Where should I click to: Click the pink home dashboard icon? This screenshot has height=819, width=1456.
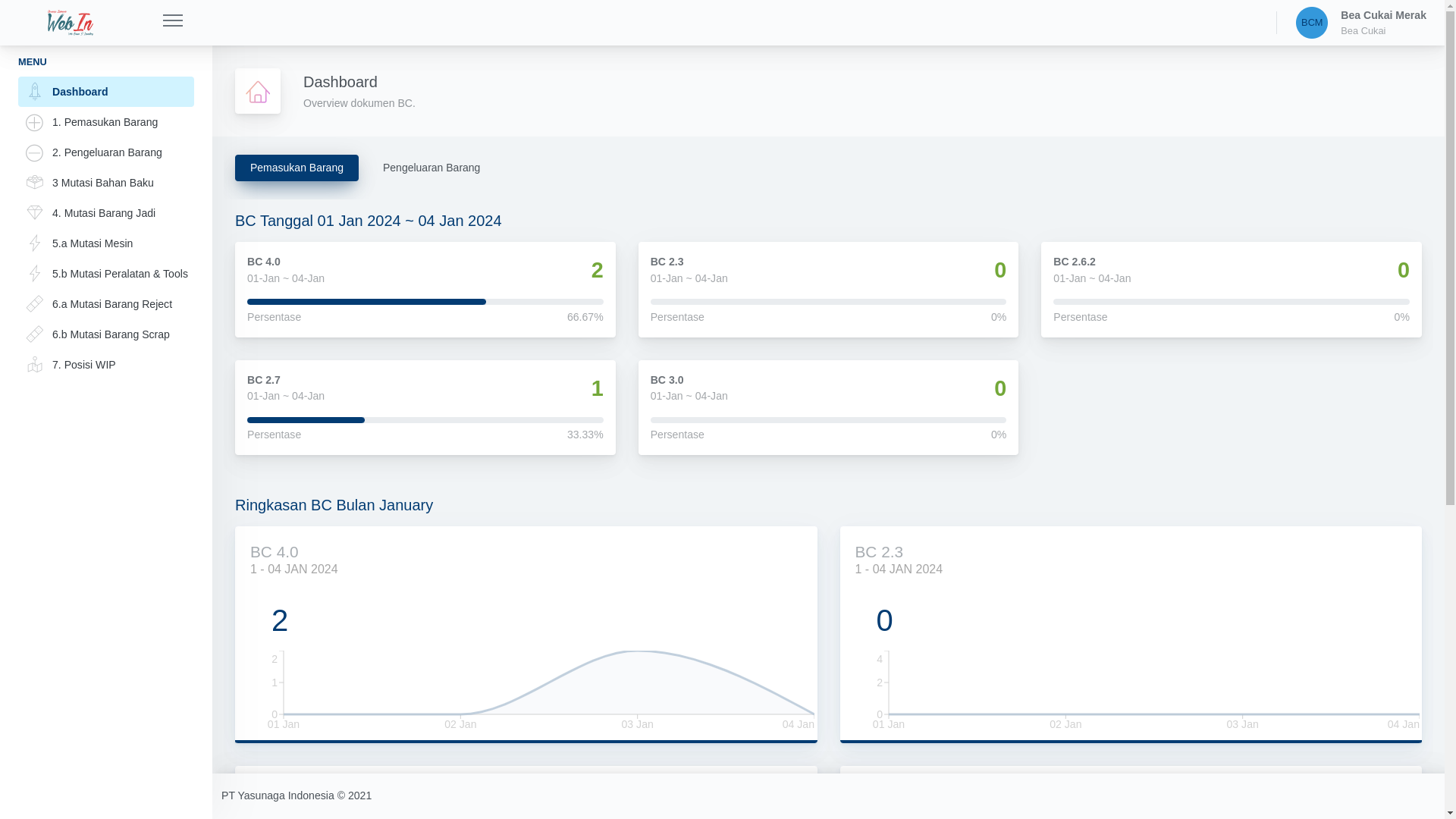point(258,92)
